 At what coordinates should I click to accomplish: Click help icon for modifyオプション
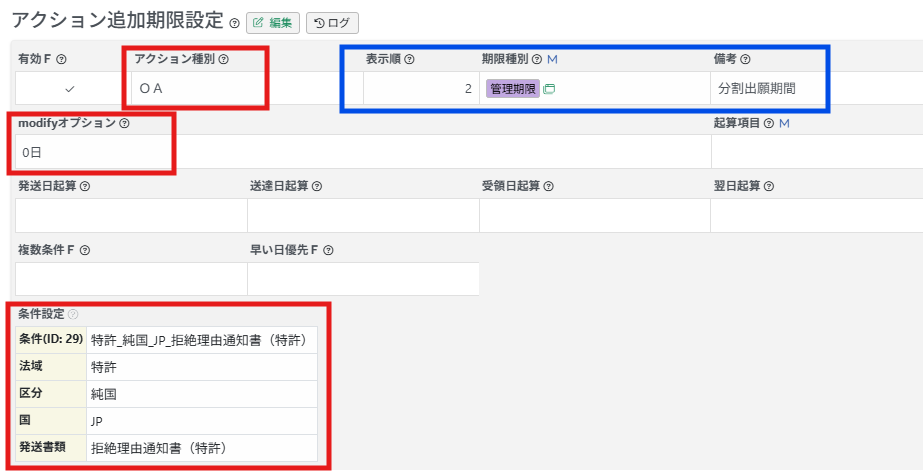coord(124,124)
